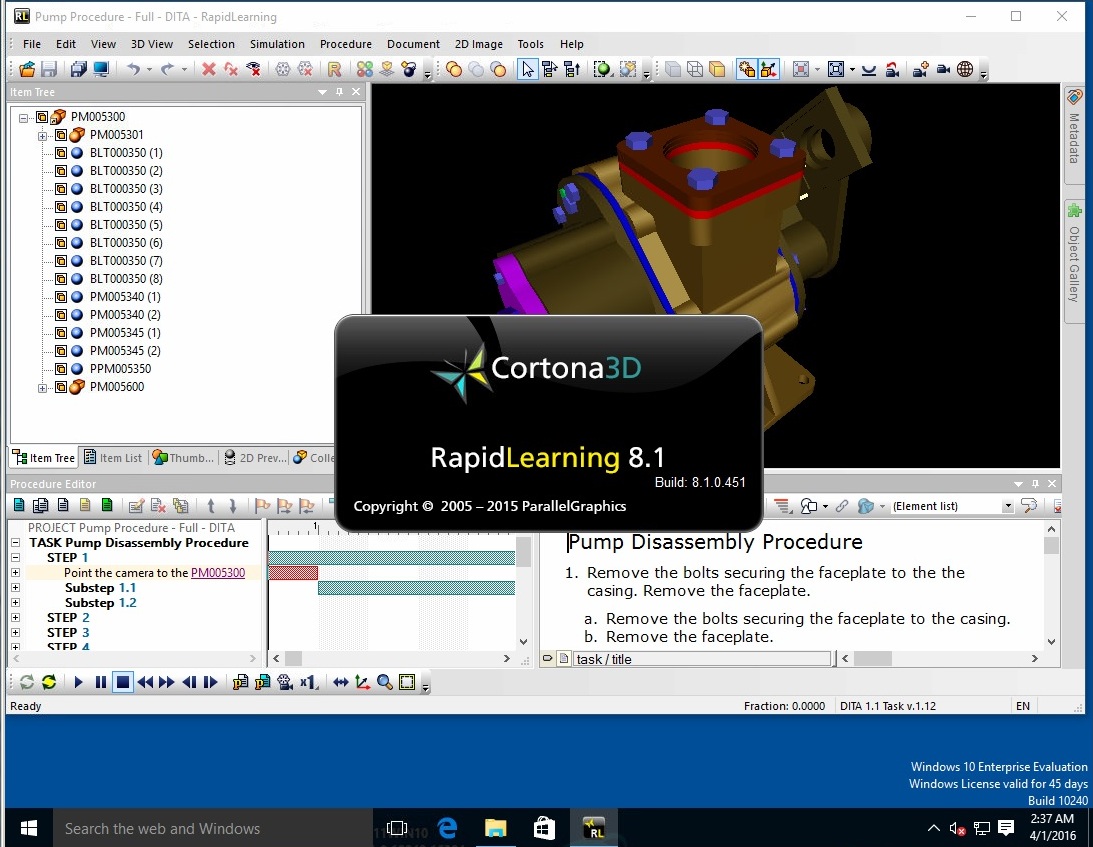Select the BLT000350 (4) tree item
Screen dimensions: 1093x847
pos(126,207)
